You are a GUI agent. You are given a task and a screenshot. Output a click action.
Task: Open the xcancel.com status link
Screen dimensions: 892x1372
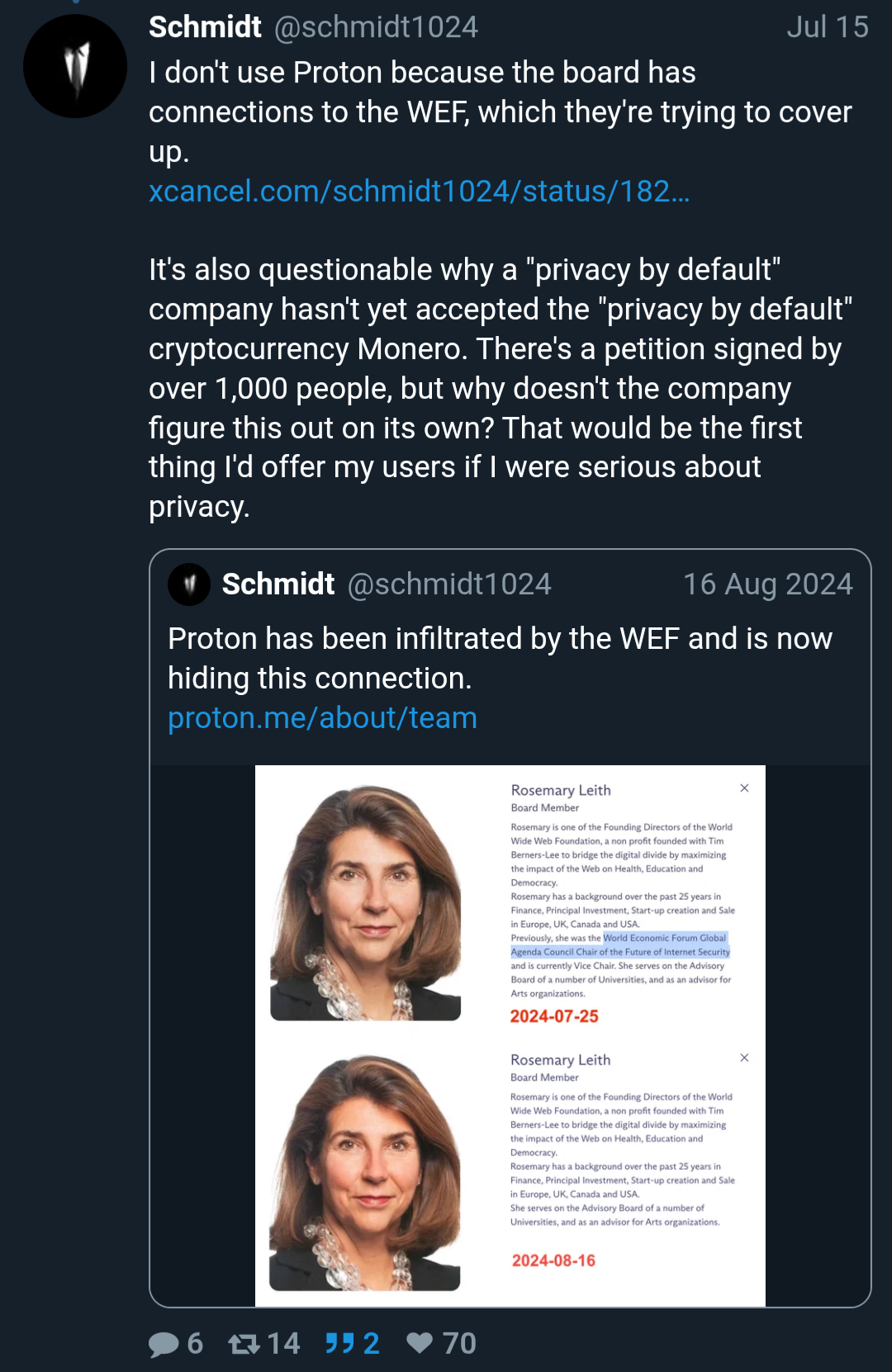(x=419, y=192)
